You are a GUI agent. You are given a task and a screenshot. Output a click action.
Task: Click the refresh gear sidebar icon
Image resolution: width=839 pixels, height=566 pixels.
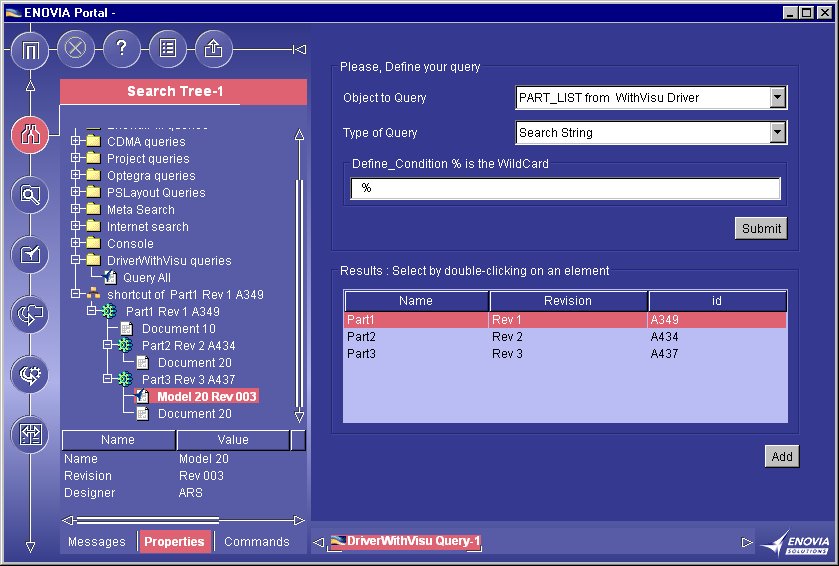[30, 374]
